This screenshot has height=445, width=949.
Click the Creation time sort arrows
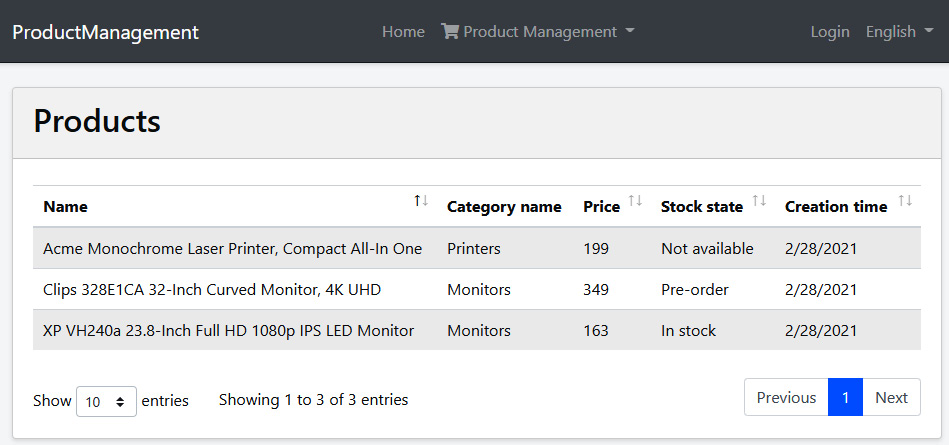(x=905, y=200)
